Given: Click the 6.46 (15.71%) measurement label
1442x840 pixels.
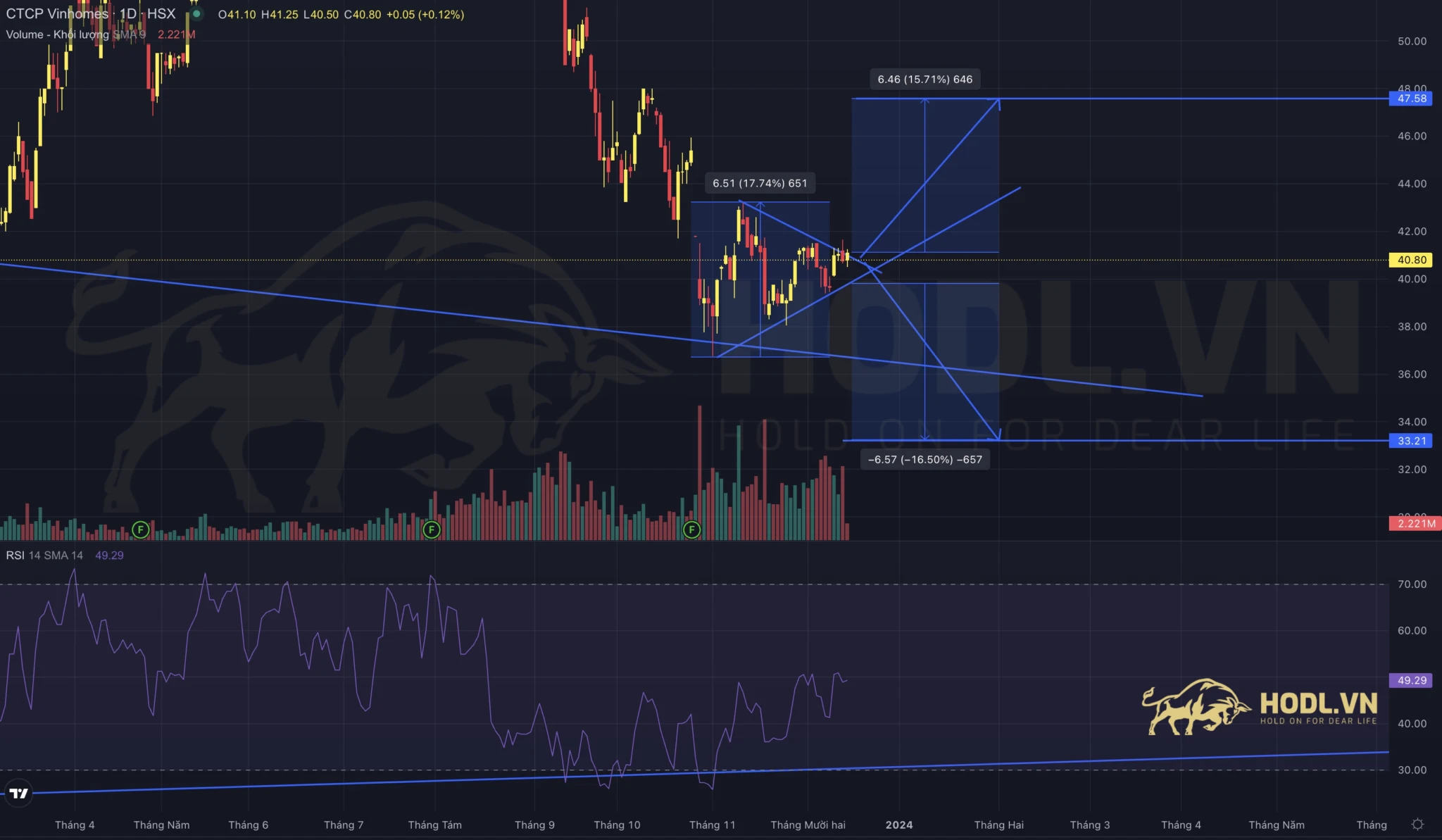Looking at the screenshot, I should point(924,80).
